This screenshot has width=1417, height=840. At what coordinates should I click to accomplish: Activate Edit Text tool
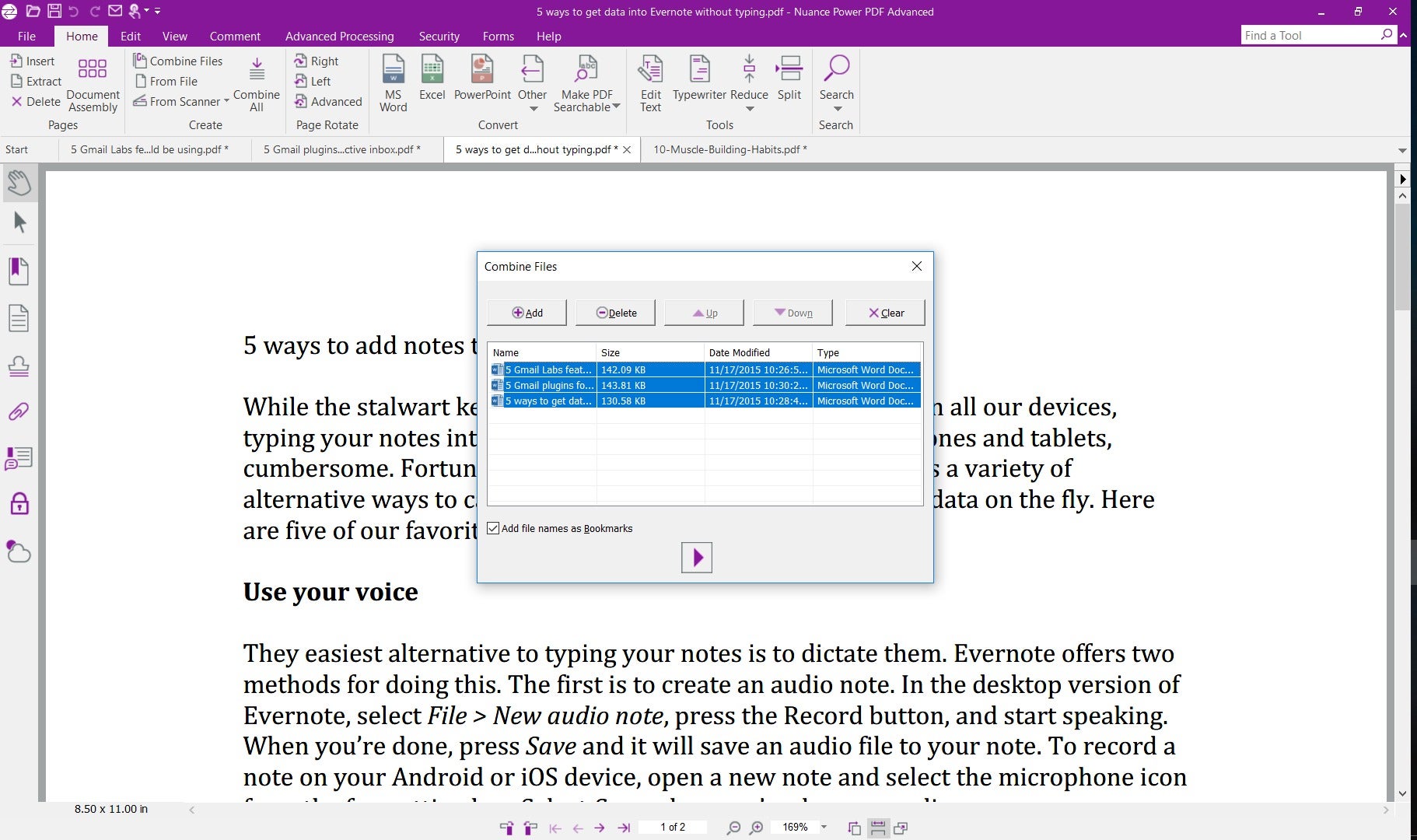pos(650,83)
